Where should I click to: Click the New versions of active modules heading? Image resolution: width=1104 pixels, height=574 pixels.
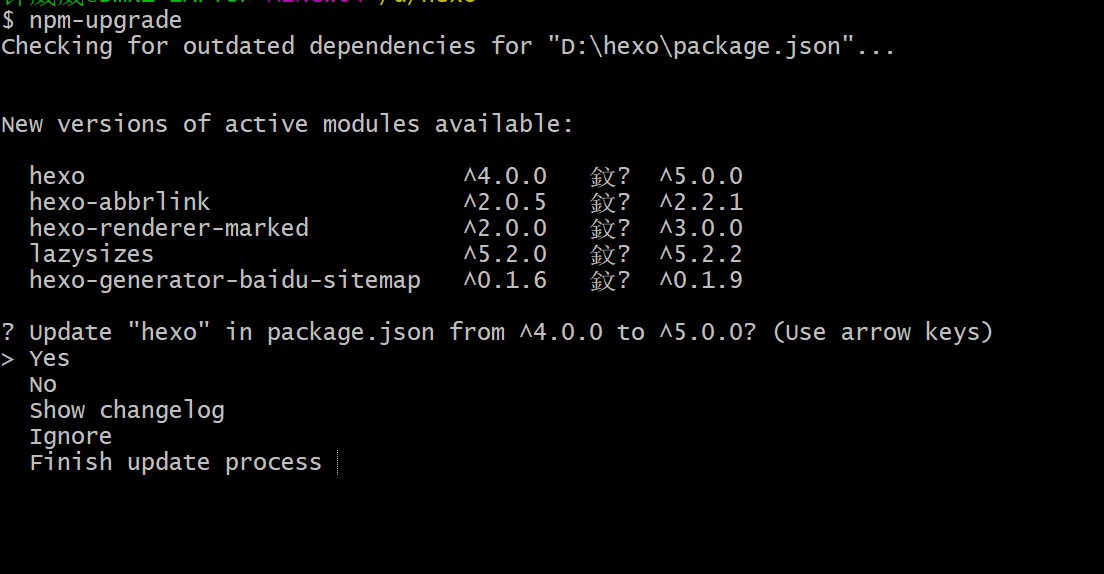(287, 125)
